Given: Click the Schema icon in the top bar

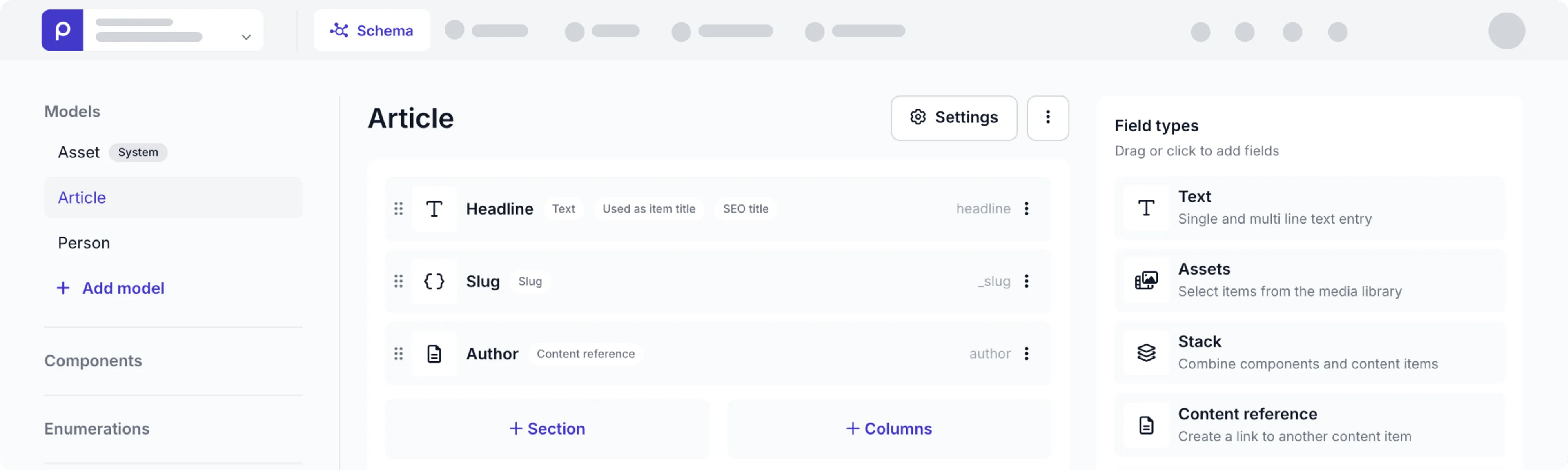Looking at the screenshot, I should pyautogui.click(x=339, y=30).
